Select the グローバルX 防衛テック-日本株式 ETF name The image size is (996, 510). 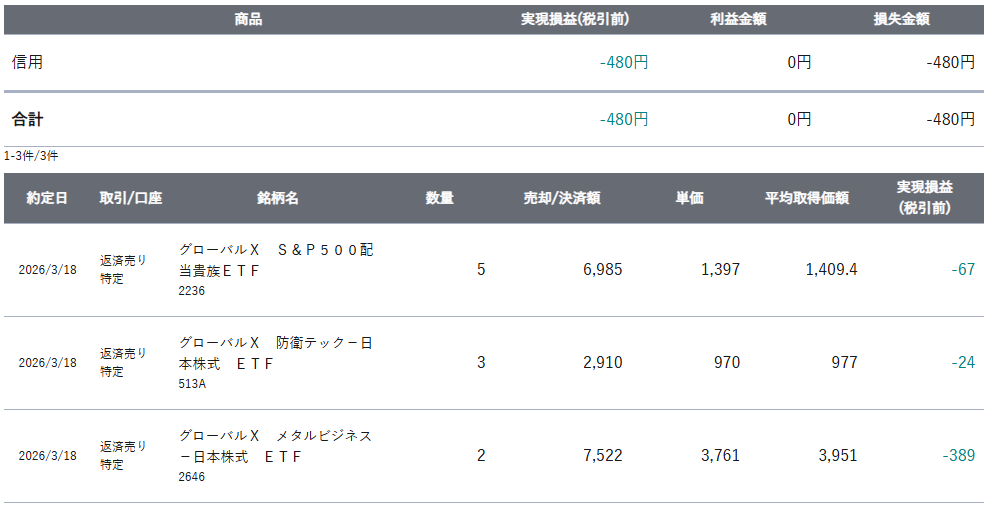pos(276,353)
